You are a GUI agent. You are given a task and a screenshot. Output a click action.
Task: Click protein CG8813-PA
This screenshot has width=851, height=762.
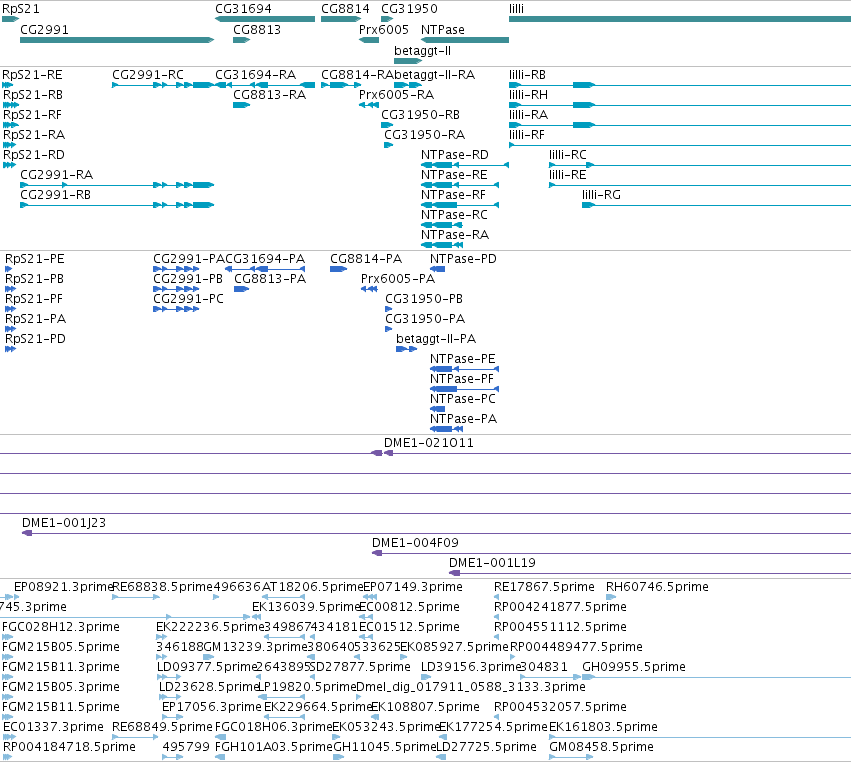(x=270, y=278)
